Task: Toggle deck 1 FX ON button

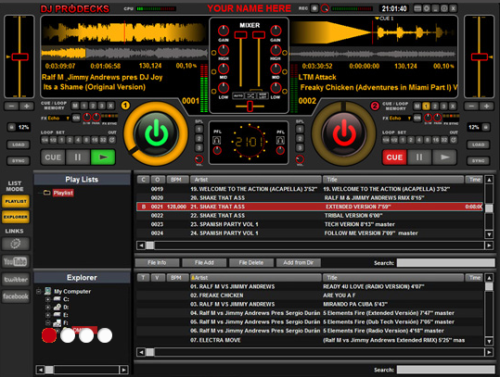Action: [76, 118]
